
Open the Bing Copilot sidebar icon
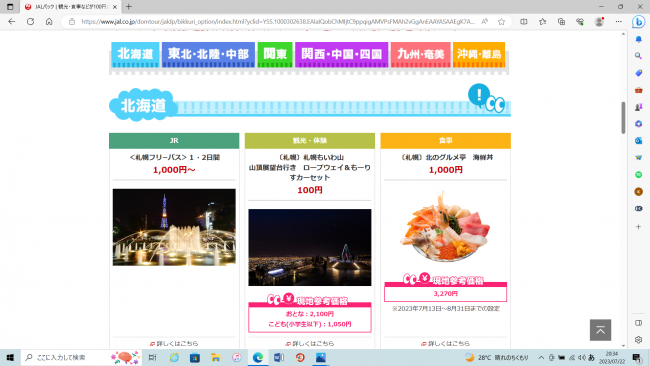pyautogui.click(x=638, y=22)
